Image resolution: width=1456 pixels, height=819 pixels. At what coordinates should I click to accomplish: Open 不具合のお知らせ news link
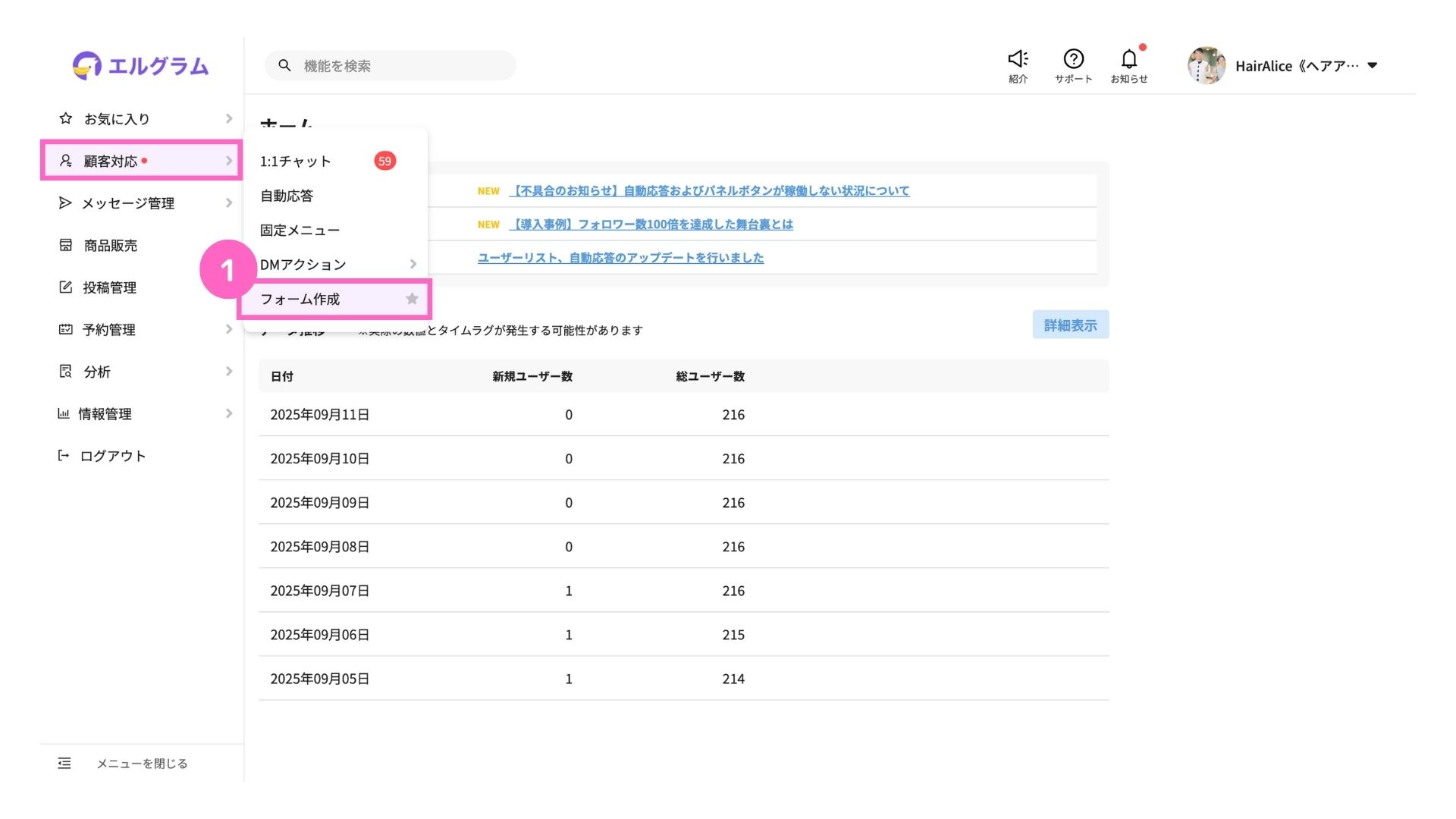(709, 191)
